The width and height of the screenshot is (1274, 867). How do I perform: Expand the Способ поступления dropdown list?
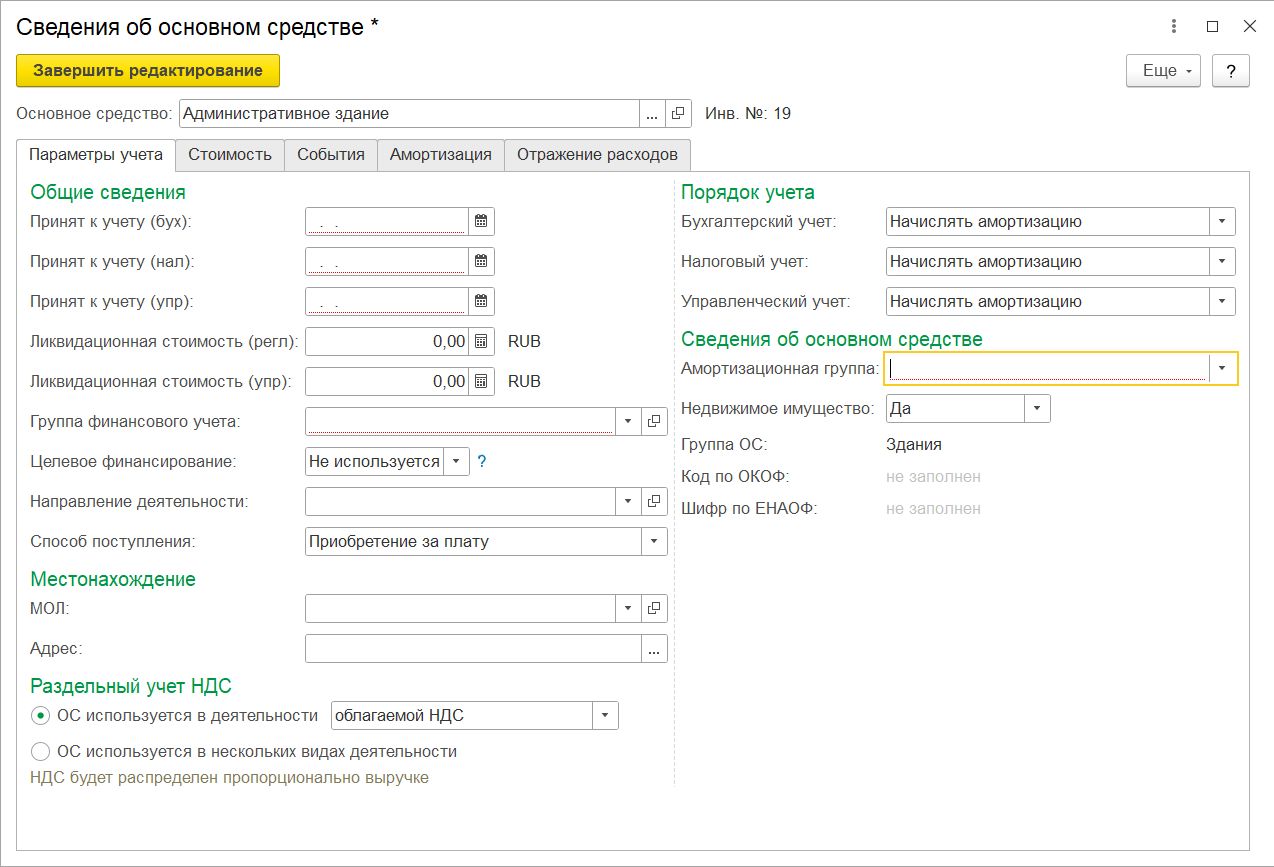pyautogui.click(x=654, y=542)
